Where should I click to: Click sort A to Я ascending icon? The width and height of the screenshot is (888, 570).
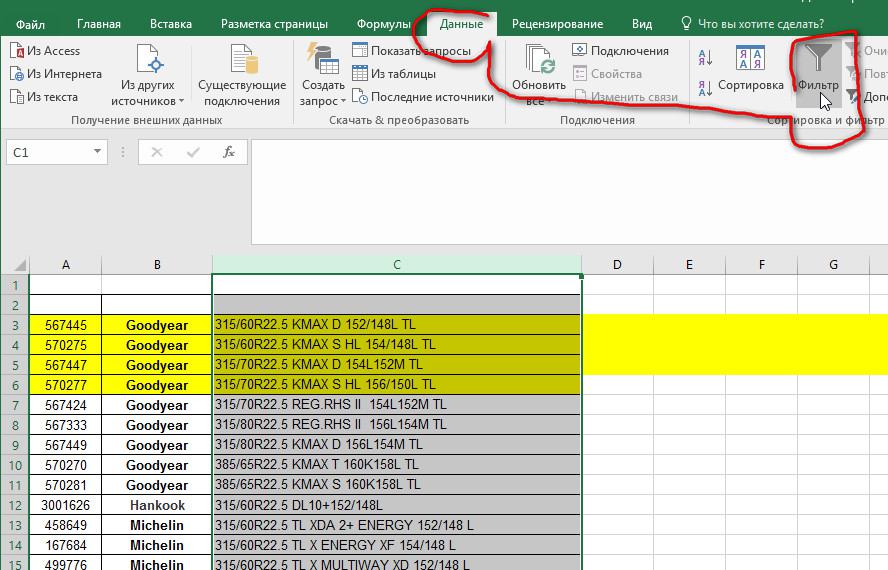click(x=705, y=57)
